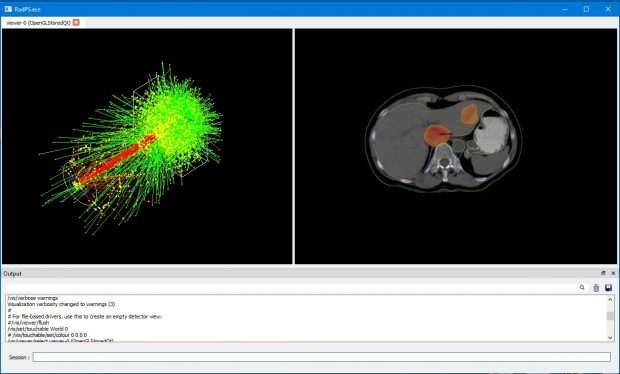Focus the Output search filter field

pyautogui.click(x=292, y=288)
